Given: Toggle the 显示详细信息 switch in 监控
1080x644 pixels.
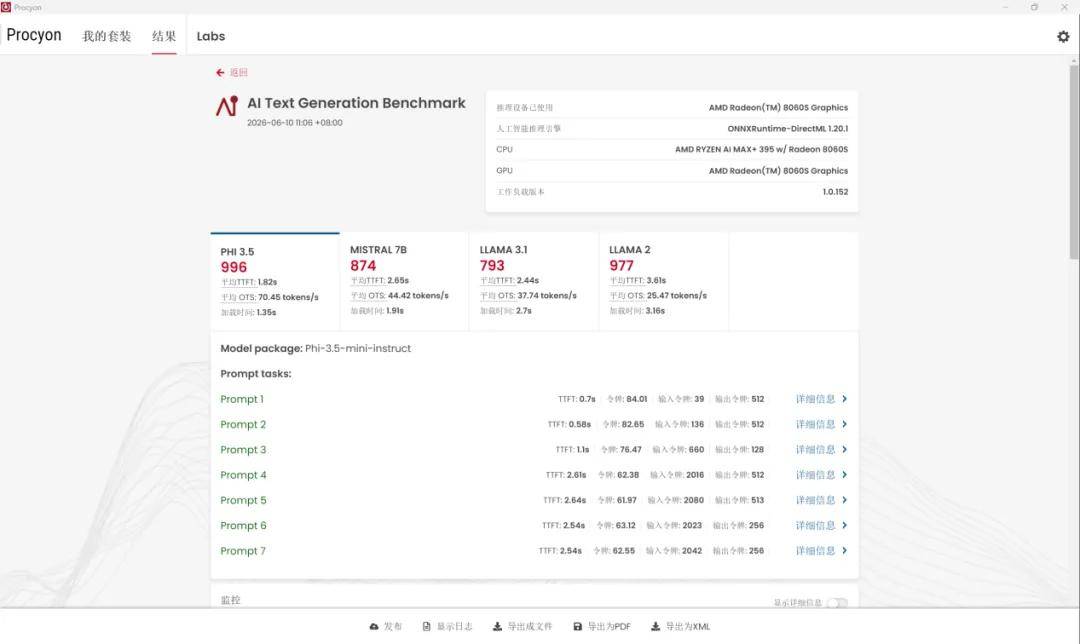Looking at the screenshot, I should (837, 603).
